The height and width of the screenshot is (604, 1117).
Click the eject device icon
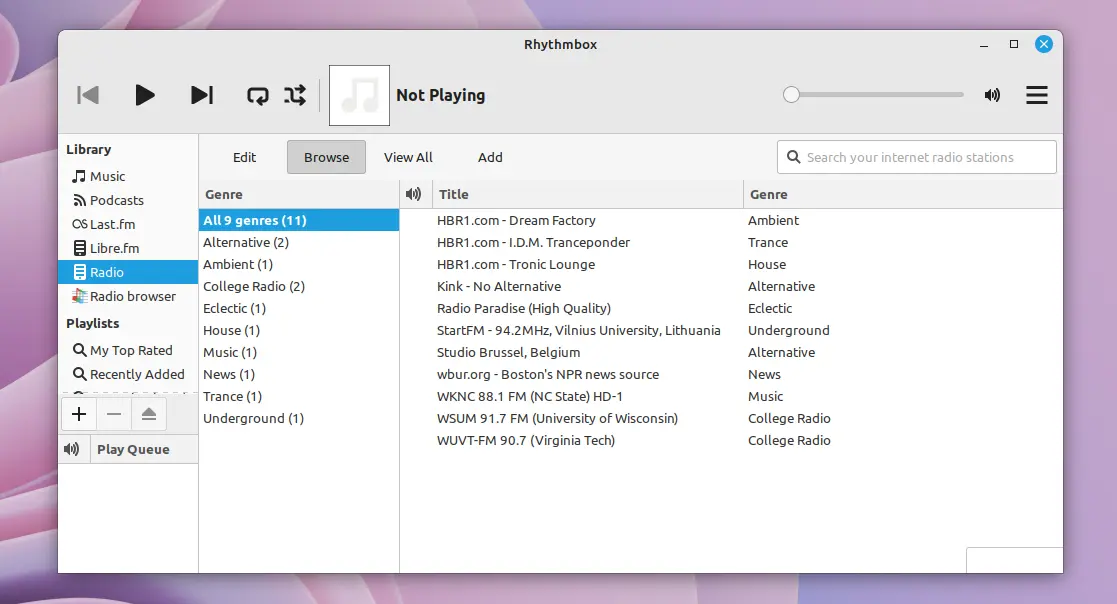(148, 414)
